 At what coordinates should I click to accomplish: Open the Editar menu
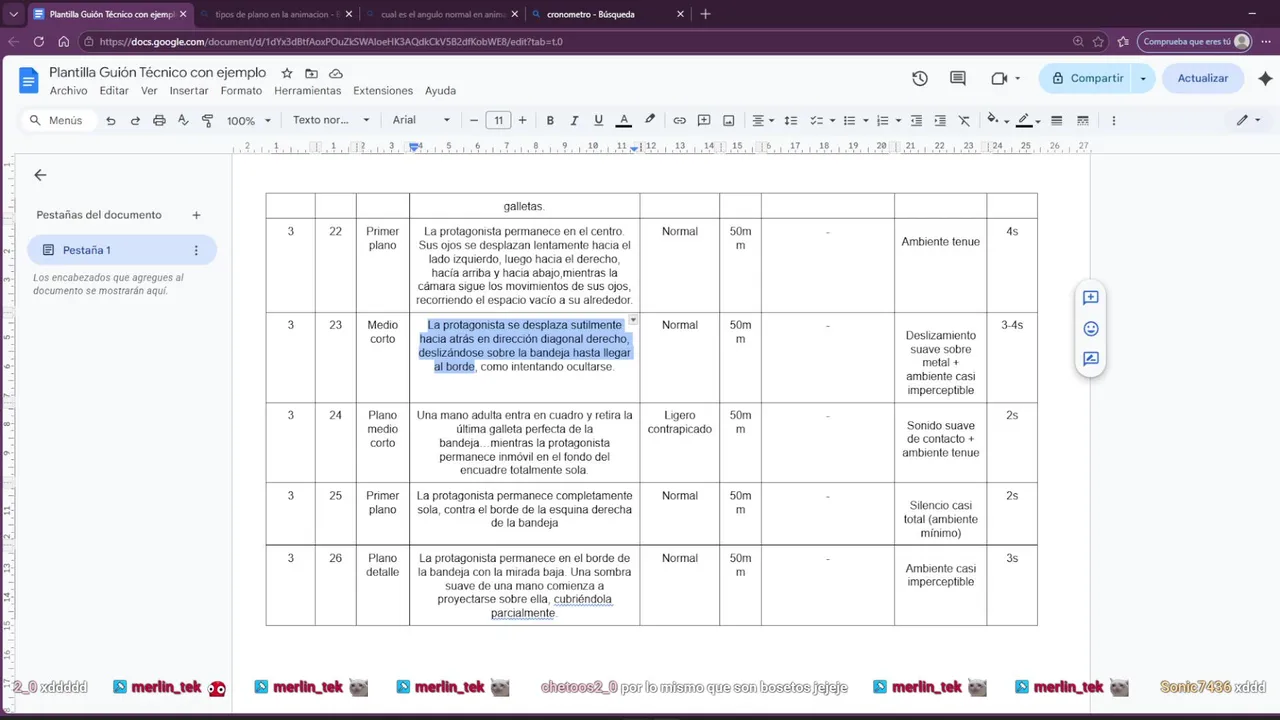point(114,91)
